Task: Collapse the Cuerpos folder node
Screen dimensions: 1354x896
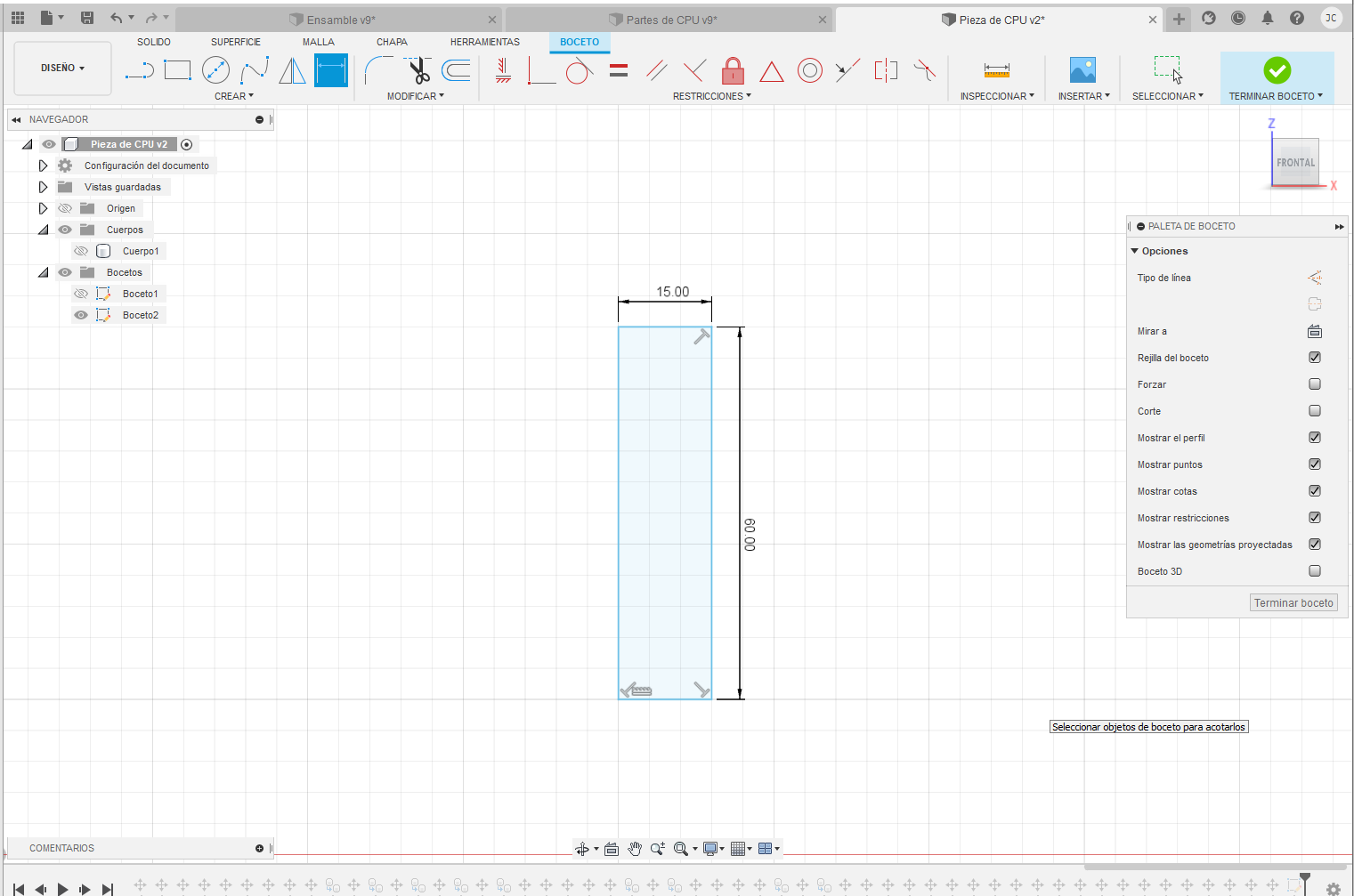Action: [43, 230]
